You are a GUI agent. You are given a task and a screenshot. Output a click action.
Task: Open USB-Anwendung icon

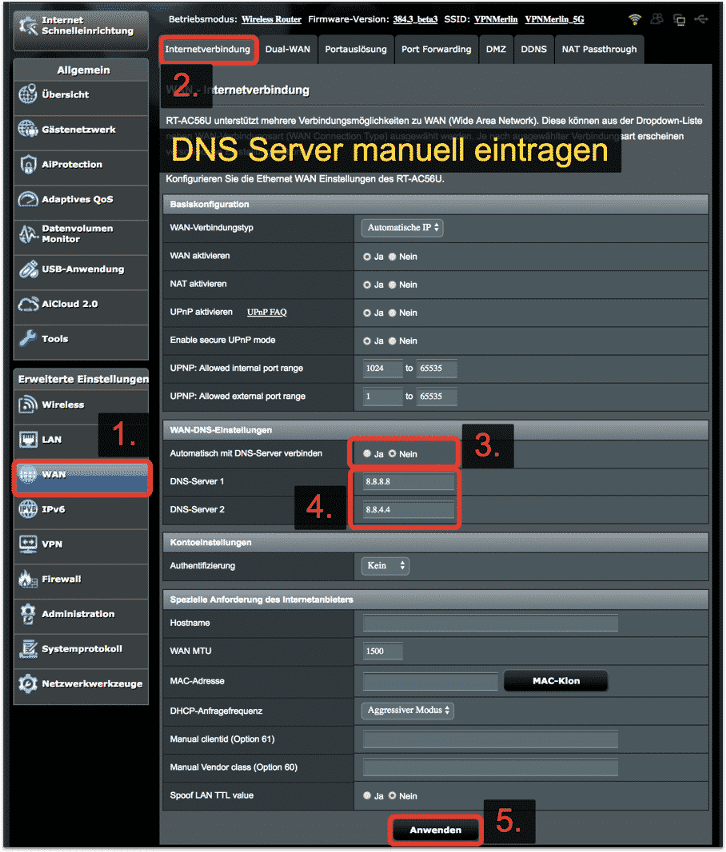(28, 269)
